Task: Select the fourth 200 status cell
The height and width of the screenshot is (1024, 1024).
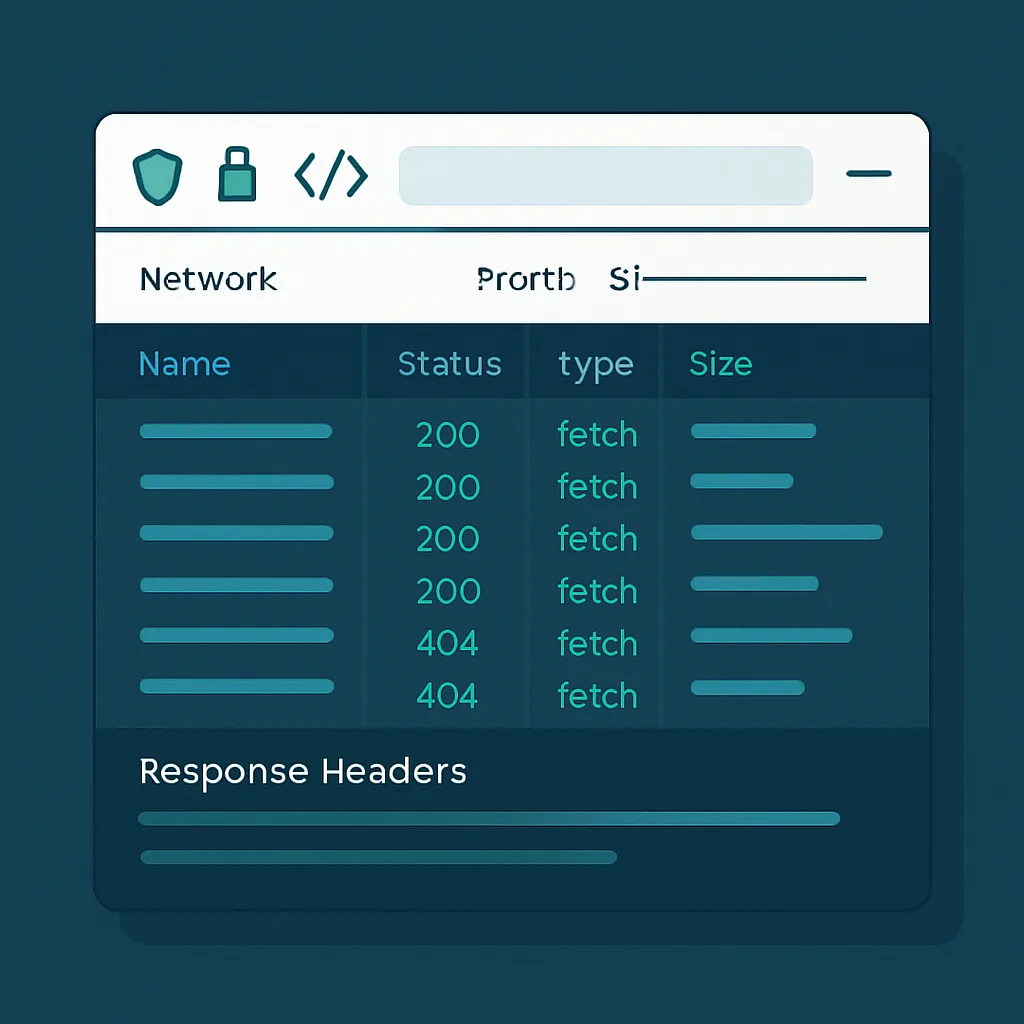Action: click(x=448, y=591)
